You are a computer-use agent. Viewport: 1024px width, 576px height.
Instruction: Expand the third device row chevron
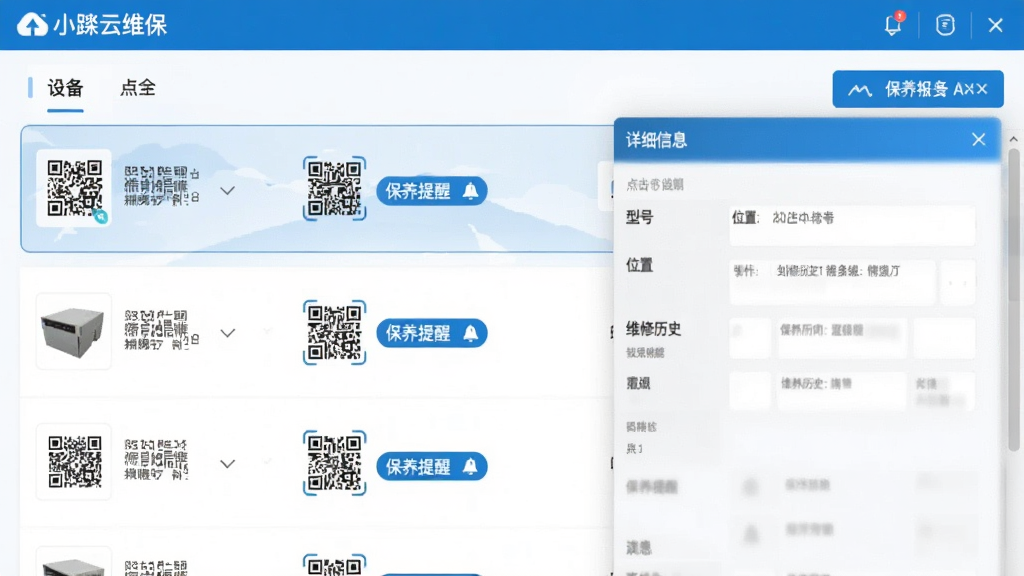pyautogui.click(x=227, y=464)
